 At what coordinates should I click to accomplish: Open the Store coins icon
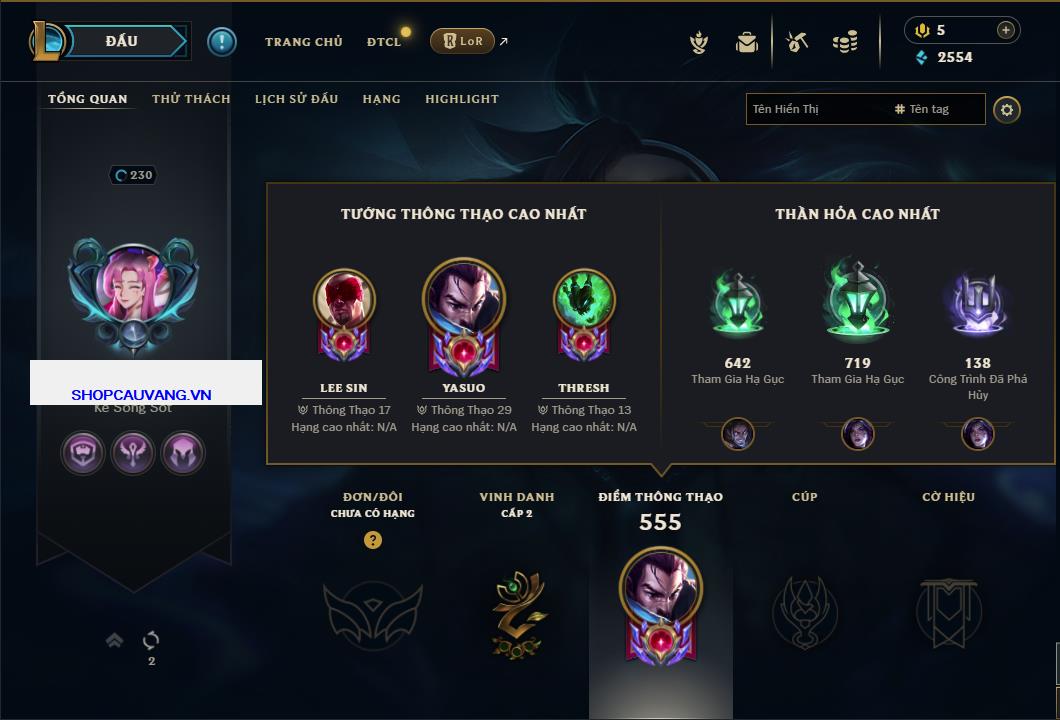tap(845, 42)
